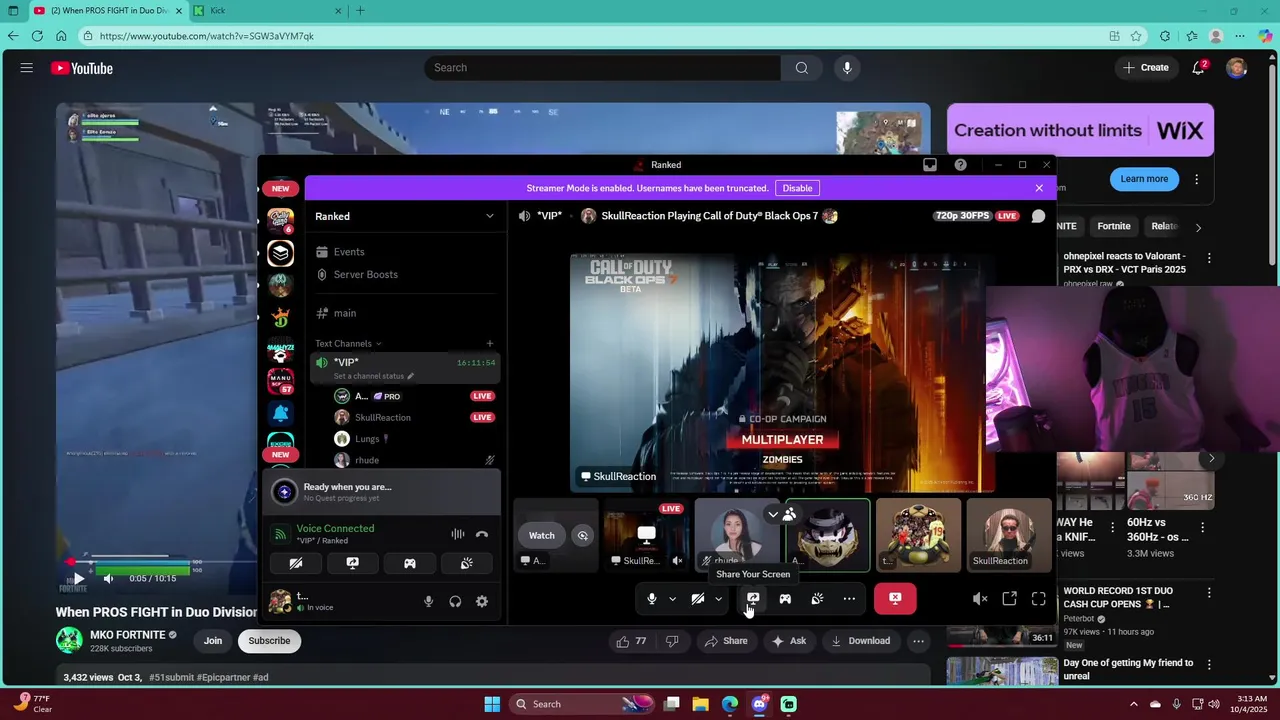
Task: Turn on camera in the call toolbar
Action: 698,599
